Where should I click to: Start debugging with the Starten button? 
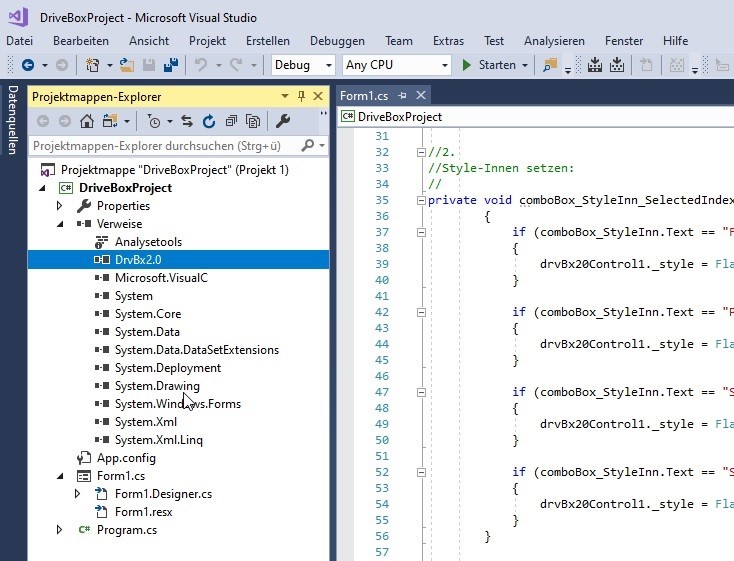pos(488,65)
